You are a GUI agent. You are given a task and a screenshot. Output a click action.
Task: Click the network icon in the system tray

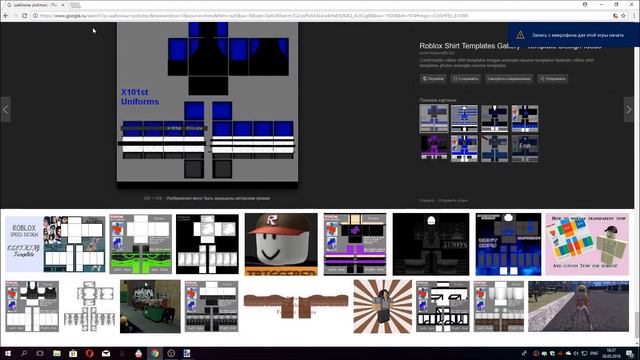(x=584, y=353)
